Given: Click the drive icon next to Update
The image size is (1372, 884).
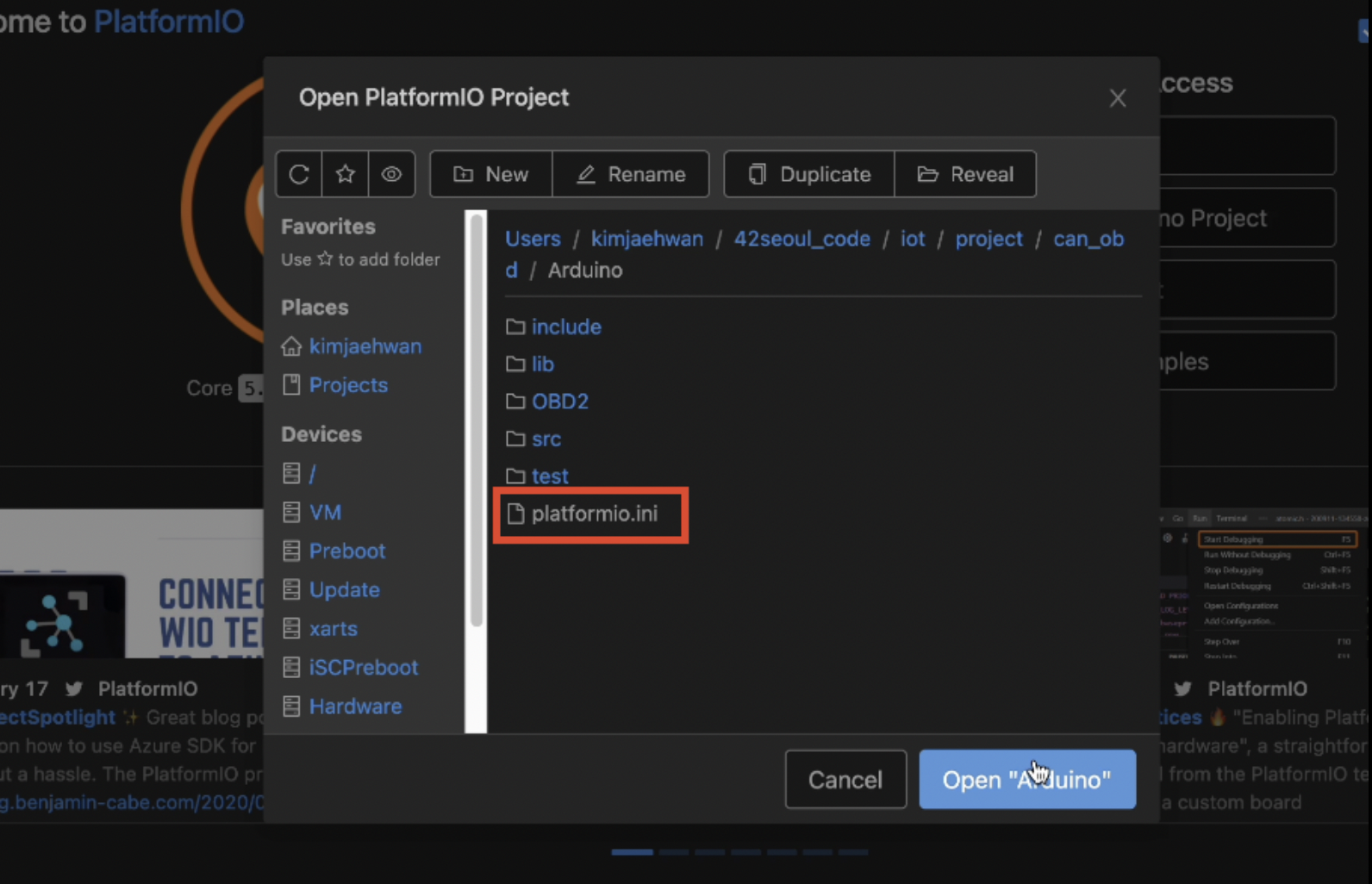Looking at the screenshot, I should (x=291, y=589).
